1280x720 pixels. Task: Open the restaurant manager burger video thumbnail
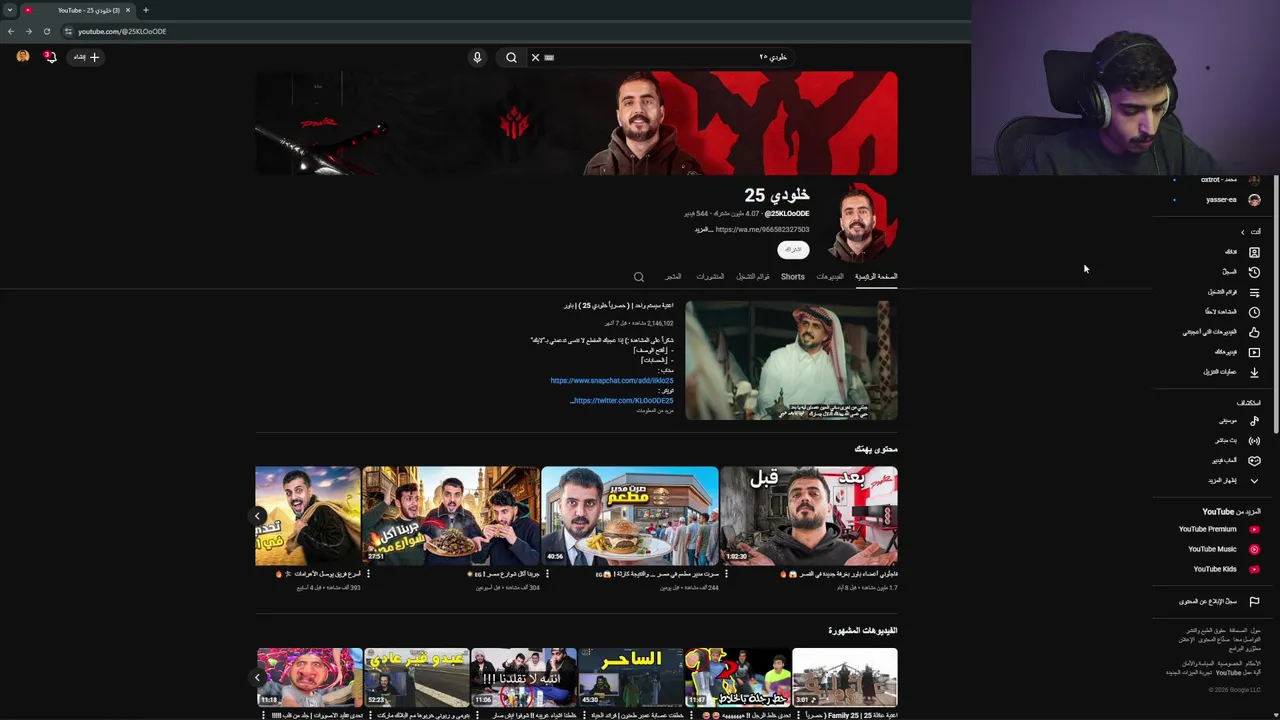click(630, 516)
